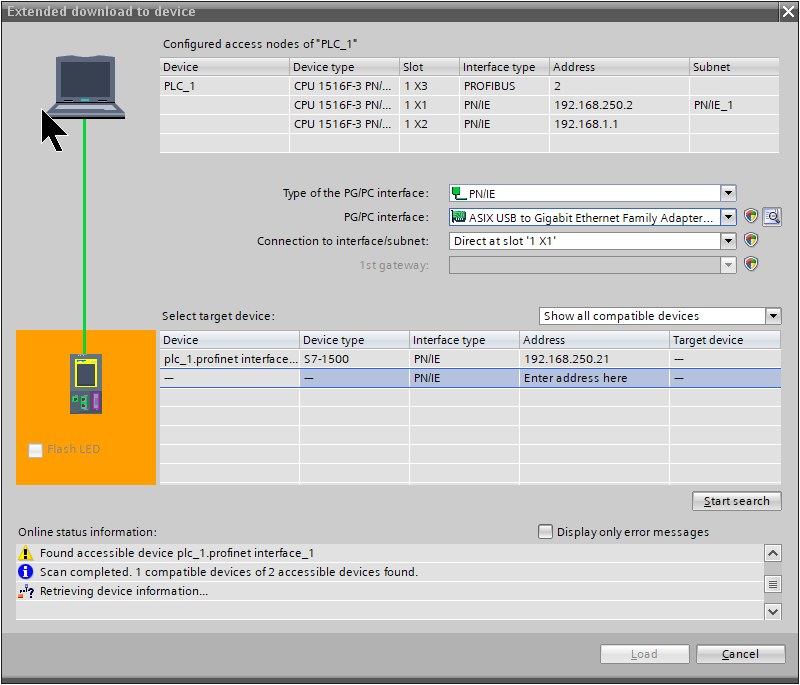Click Device type header of access nodes table
This screenshot has width=800, height=685.
tap(344, 67)
